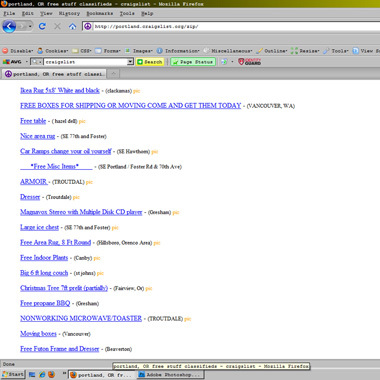Open the Nice area rug listing
Viewport: 380px width, 380px height.
[x=37, y=136]
